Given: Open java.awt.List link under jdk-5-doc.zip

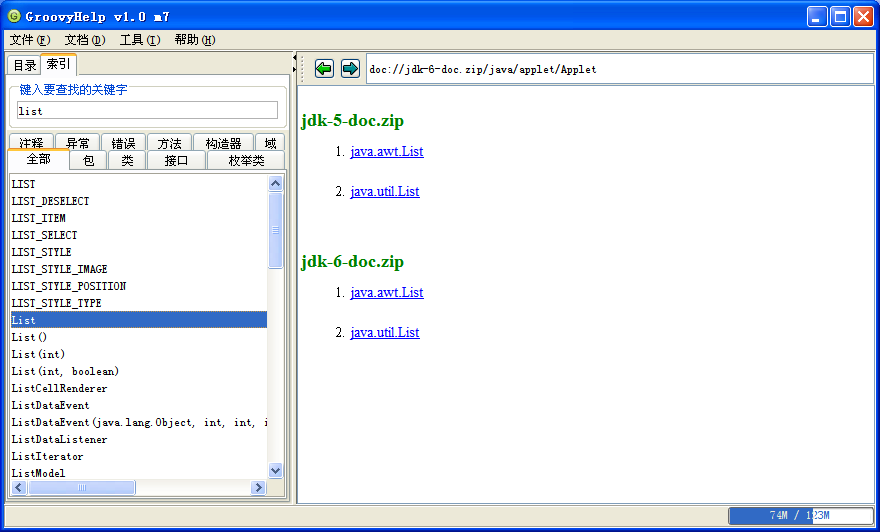Looking at the screenshot, I should coord(387,152).
